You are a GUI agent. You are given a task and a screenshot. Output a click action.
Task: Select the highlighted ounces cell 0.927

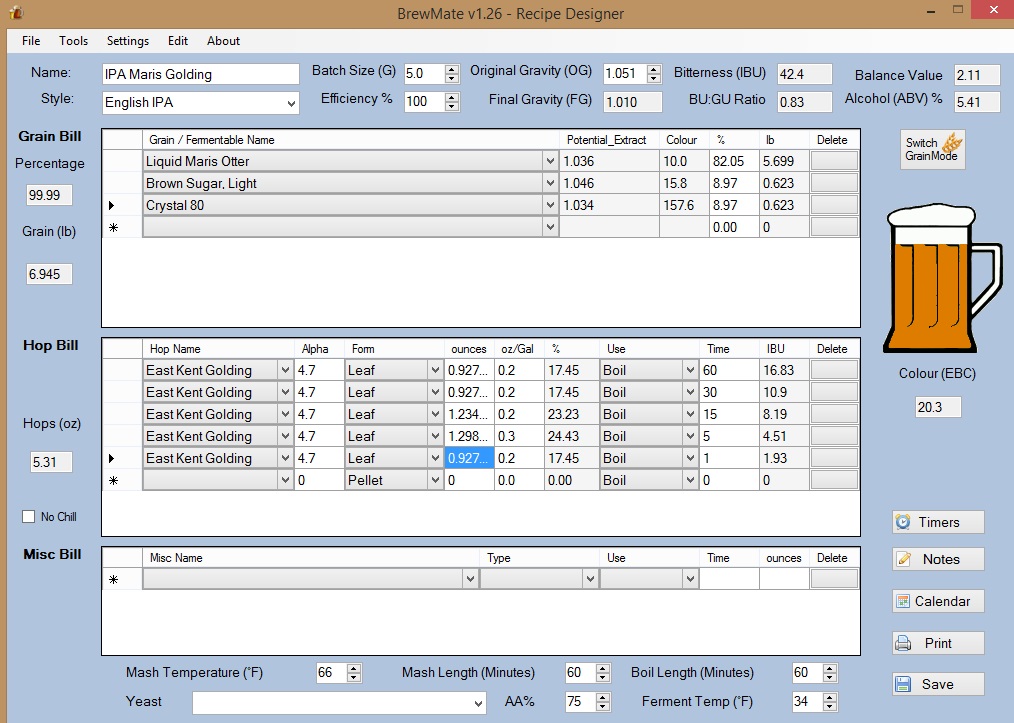point(469,458)
